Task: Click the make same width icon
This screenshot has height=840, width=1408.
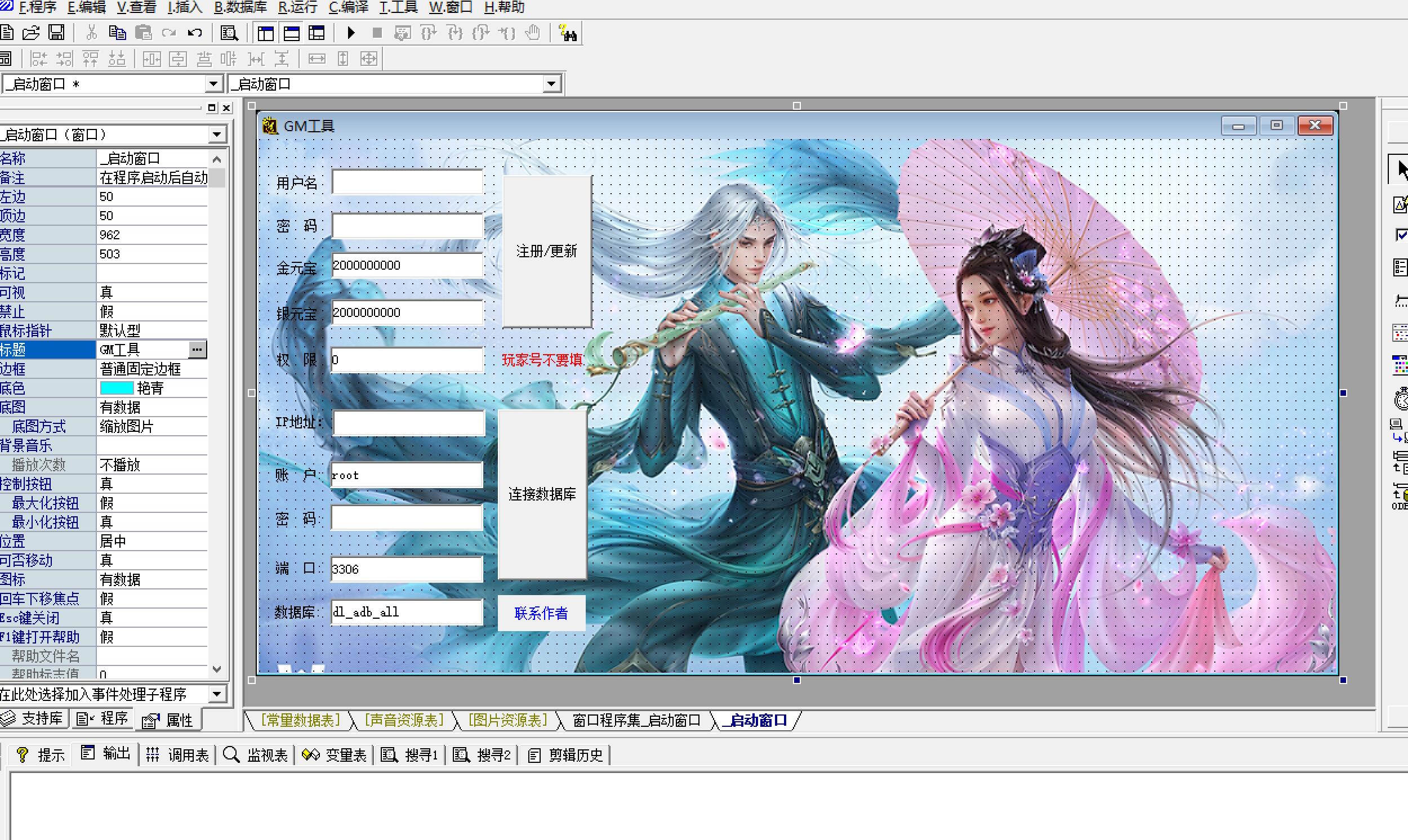Action: pyautogui.click(x=317, y=59)
